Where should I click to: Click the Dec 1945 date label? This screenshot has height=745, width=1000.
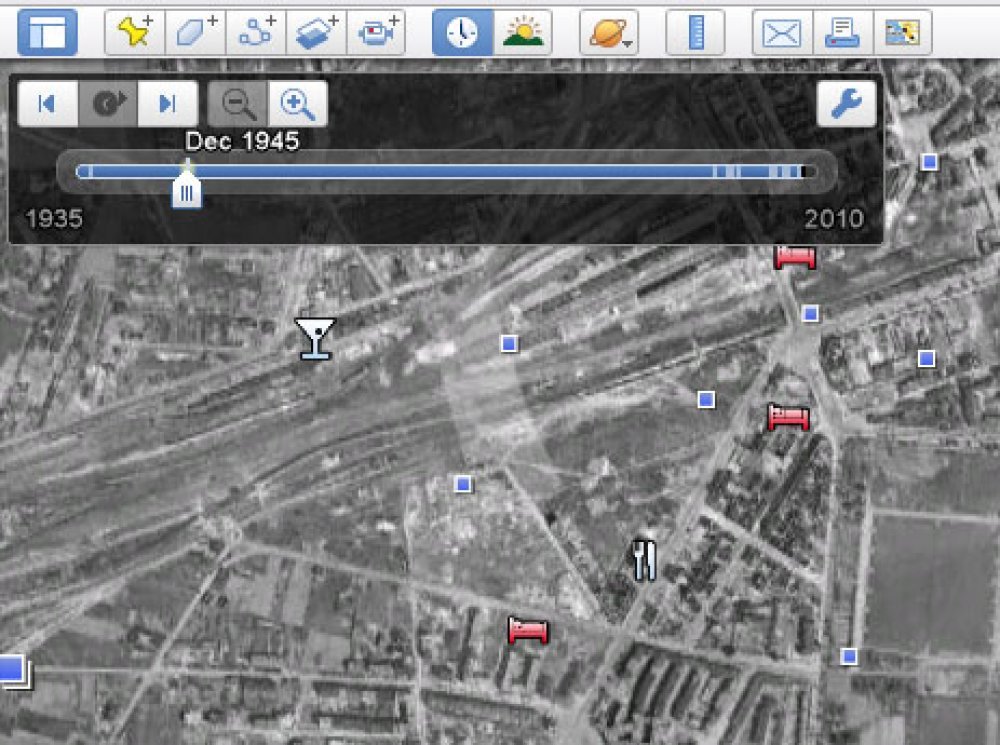(x=242, y=141)
